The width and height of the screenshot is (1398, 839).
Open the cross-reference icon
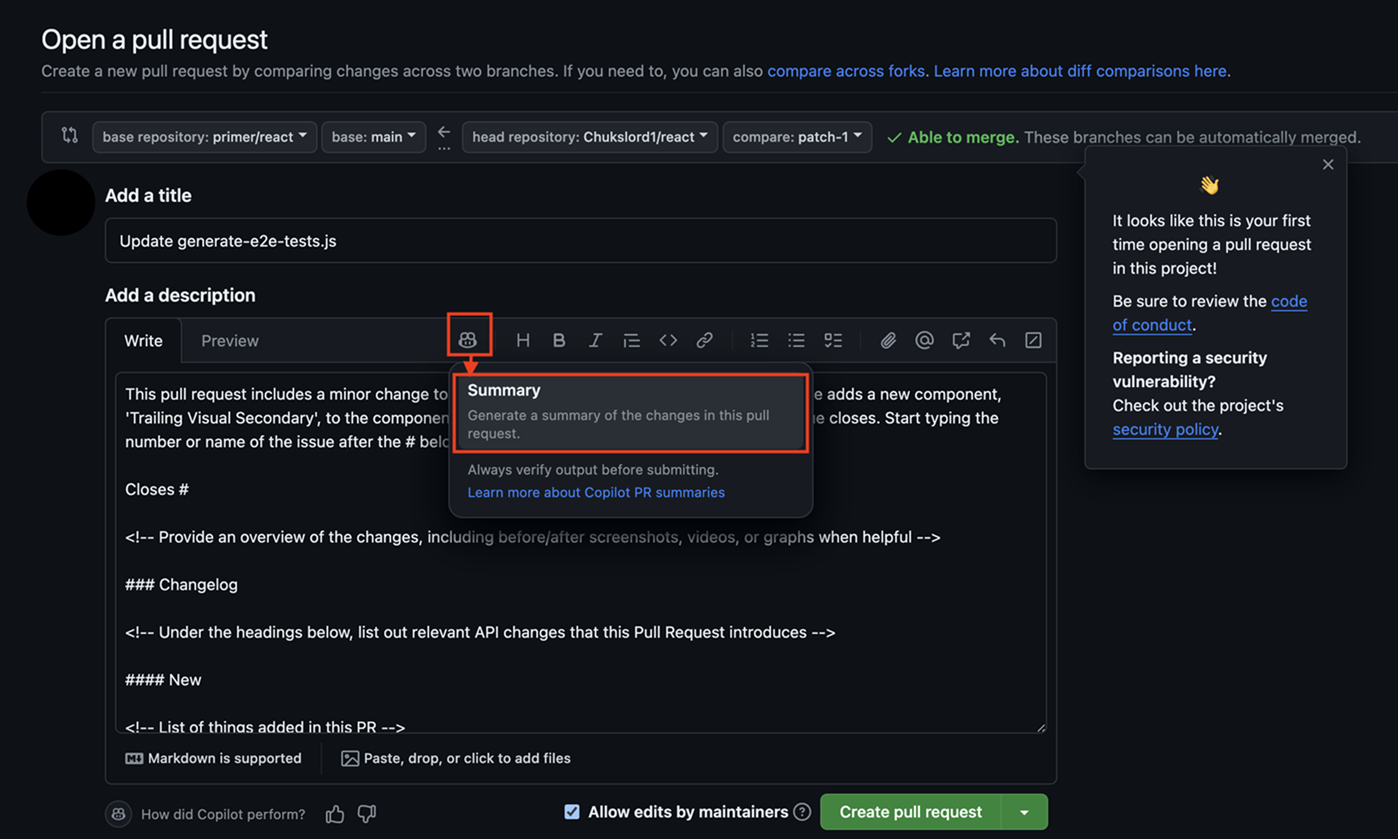point(960,339)
